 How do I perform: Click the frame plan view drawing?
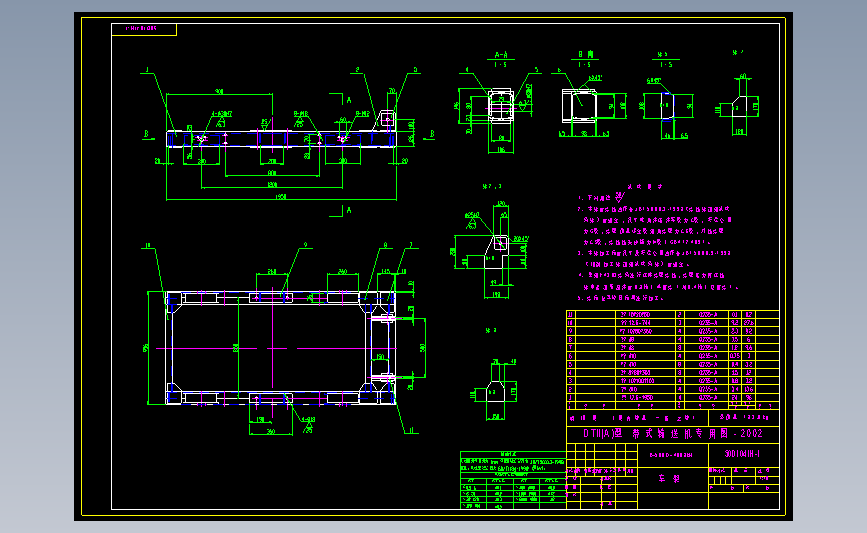point(281,348)
